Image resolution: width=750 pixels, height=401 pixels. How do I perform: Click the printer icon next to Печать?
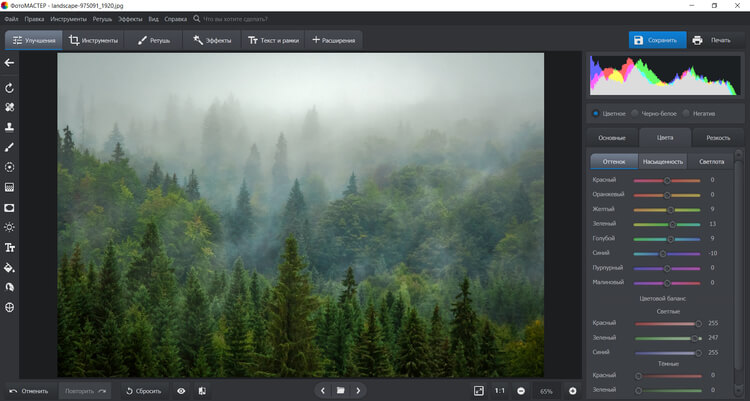point(697,40)
